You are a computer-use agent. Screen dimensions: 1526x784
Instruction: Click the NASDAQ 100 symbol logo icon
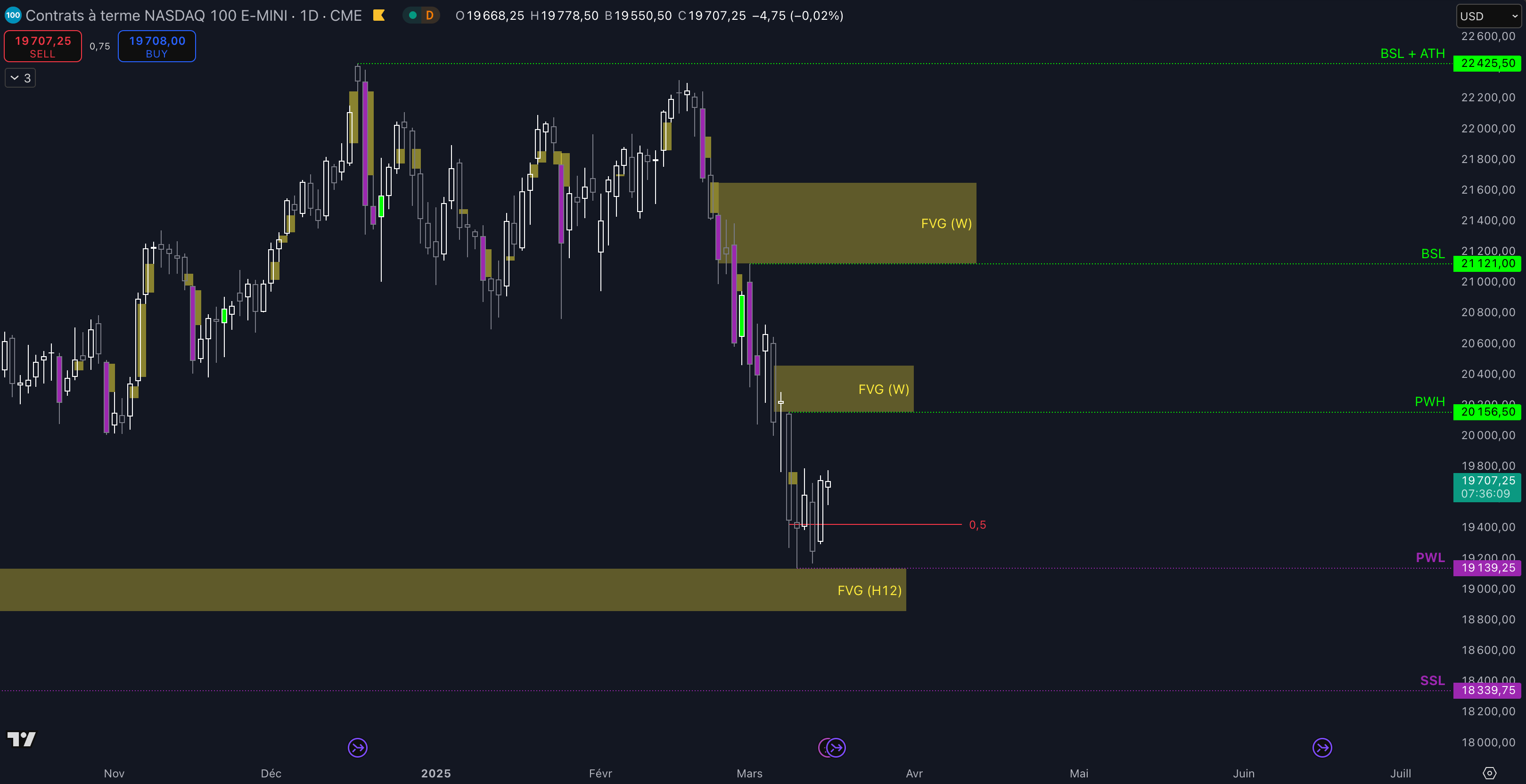tap(13, 16)
